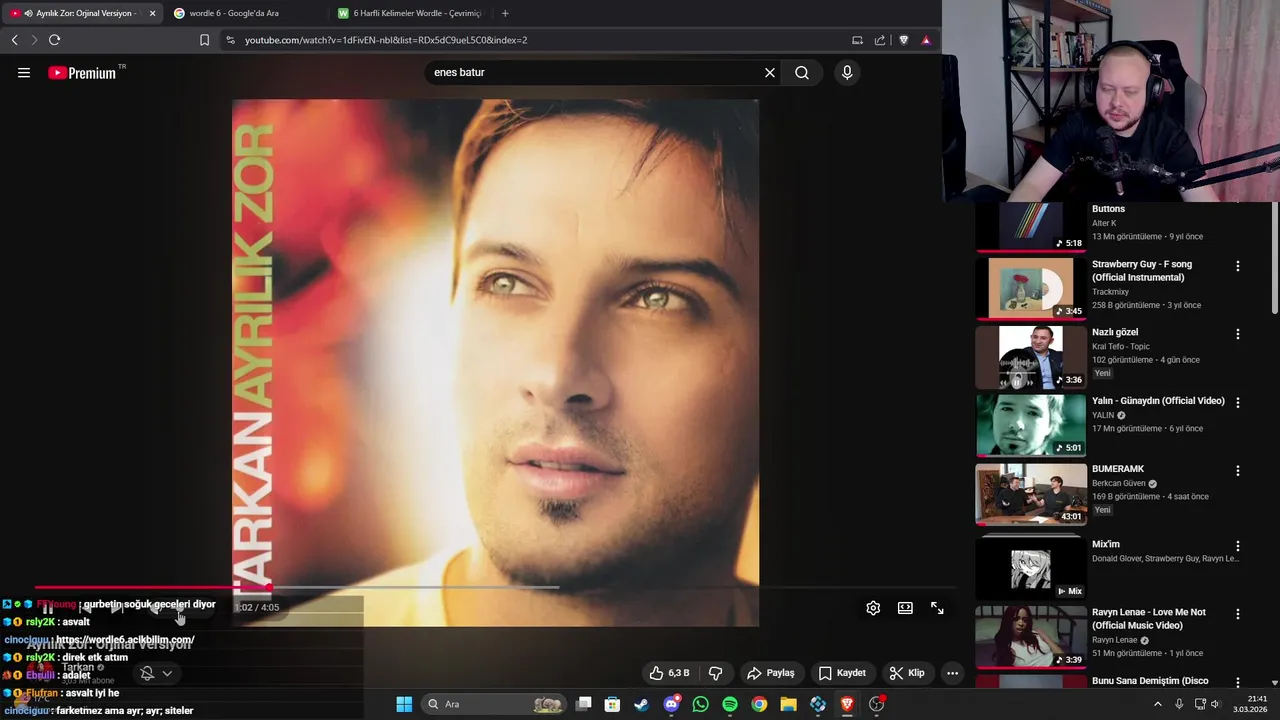1280x720 pixels.
Task: Like the video with 6,3 B likes
Action: [x=669, y=673]
